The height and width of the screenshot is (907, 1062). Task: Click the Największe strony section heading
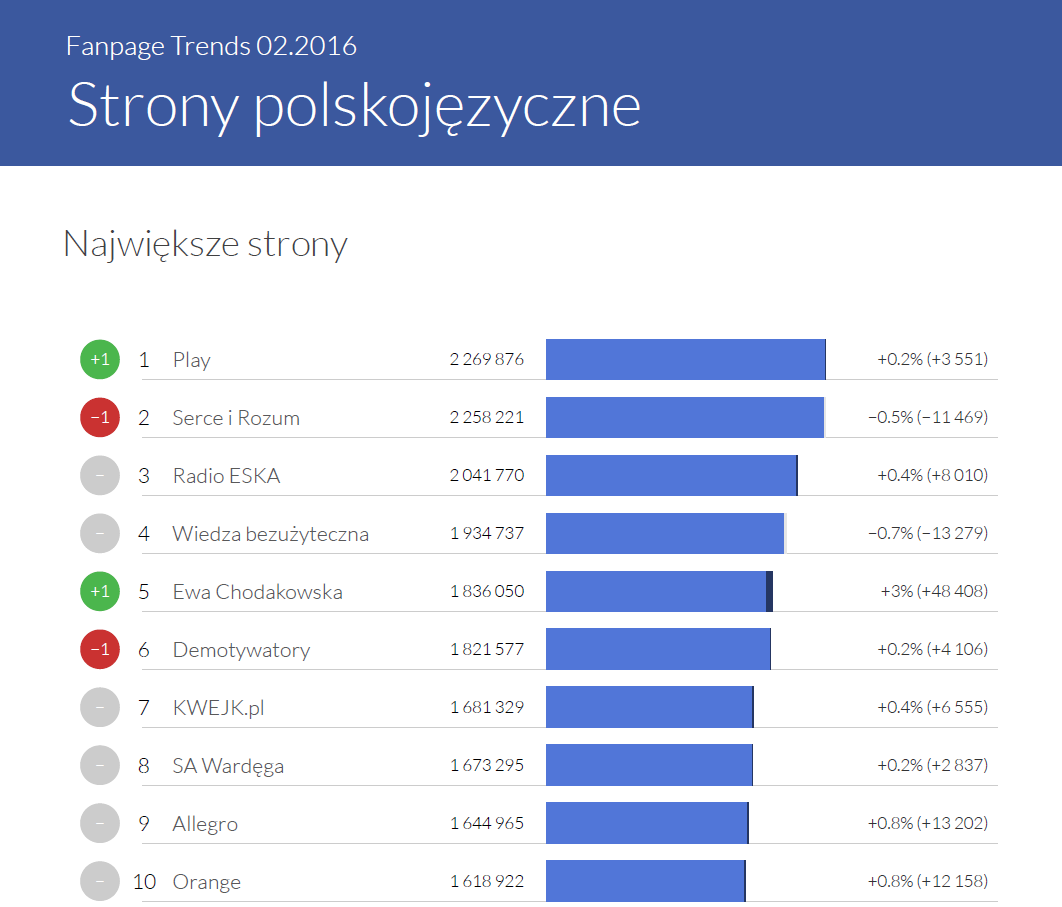[x=205, y=244]
